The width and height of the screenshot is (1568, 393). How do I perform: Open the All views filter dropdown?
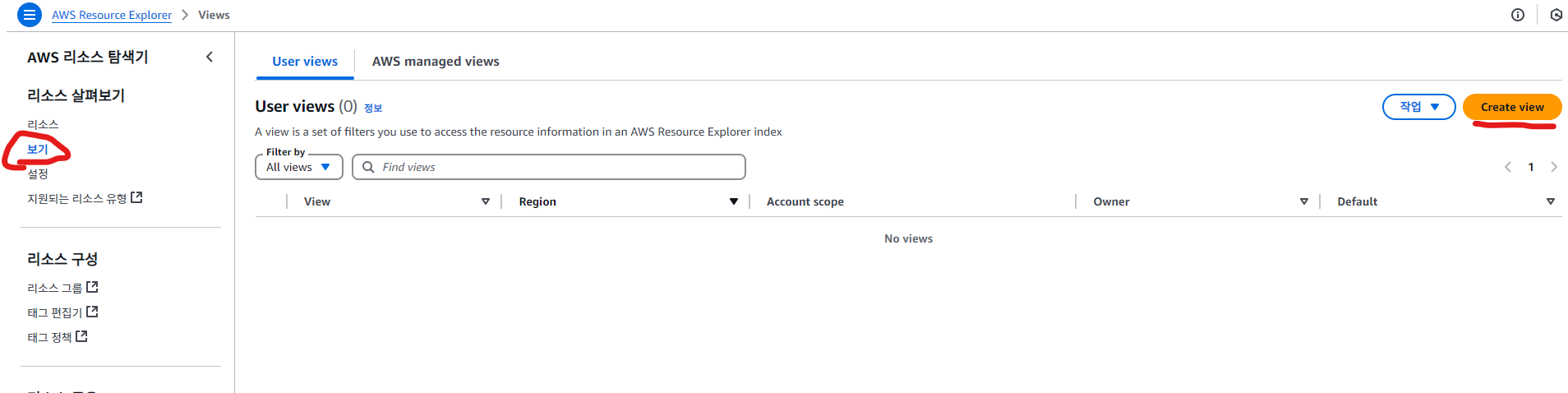(x=299, y=167)
